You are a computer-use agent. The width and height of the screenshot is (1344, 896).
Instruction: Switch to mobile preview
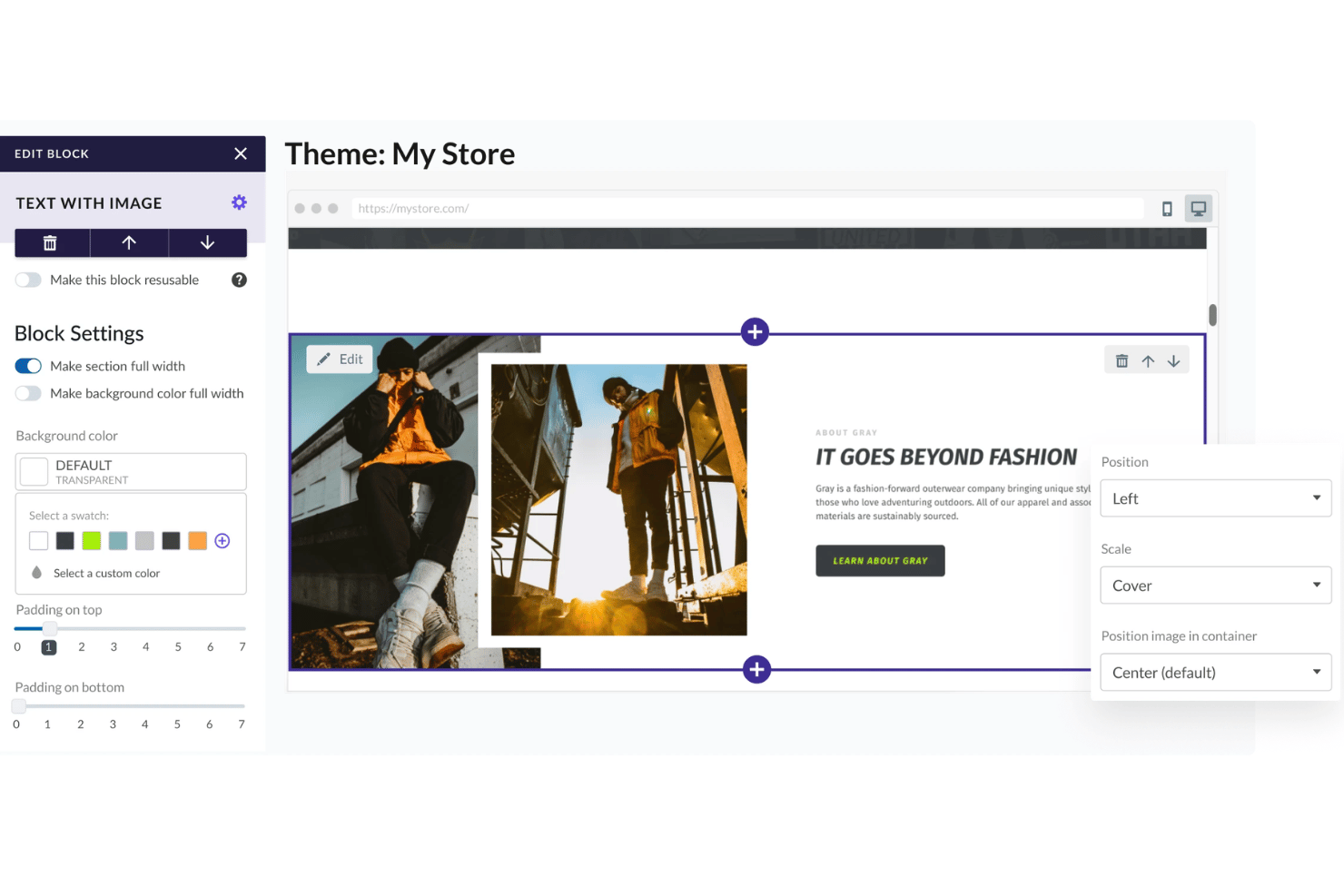1167,209
